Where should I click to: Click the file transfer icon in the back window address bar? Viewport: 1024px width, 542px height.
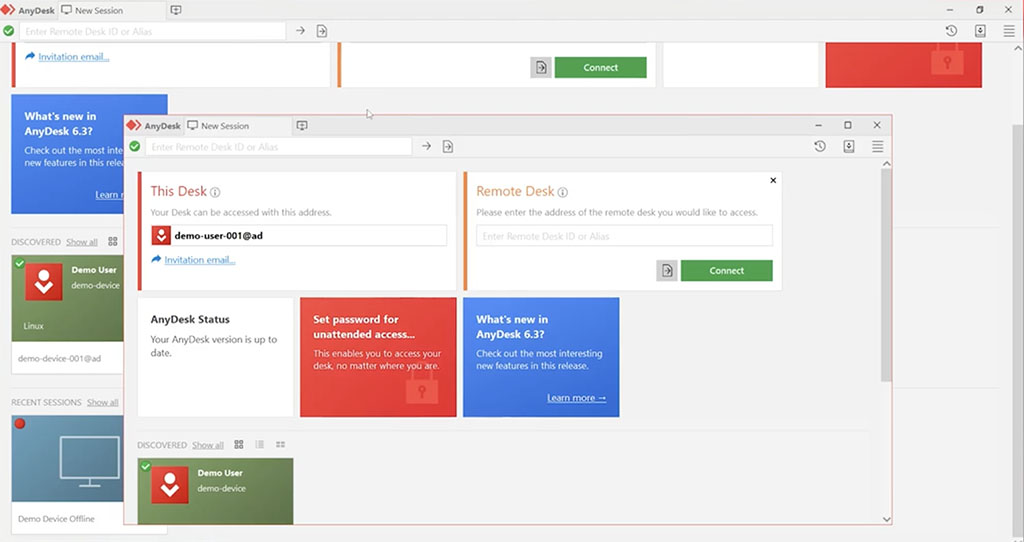[x=322, y=31]
